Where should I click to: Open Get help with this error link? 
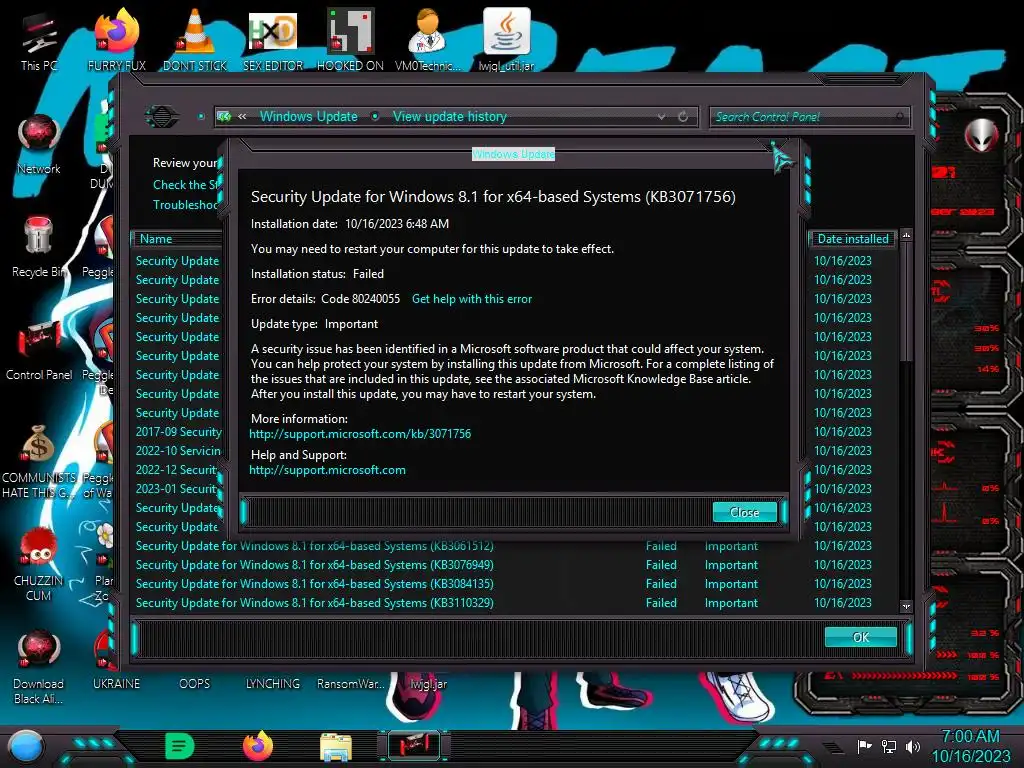472,298
